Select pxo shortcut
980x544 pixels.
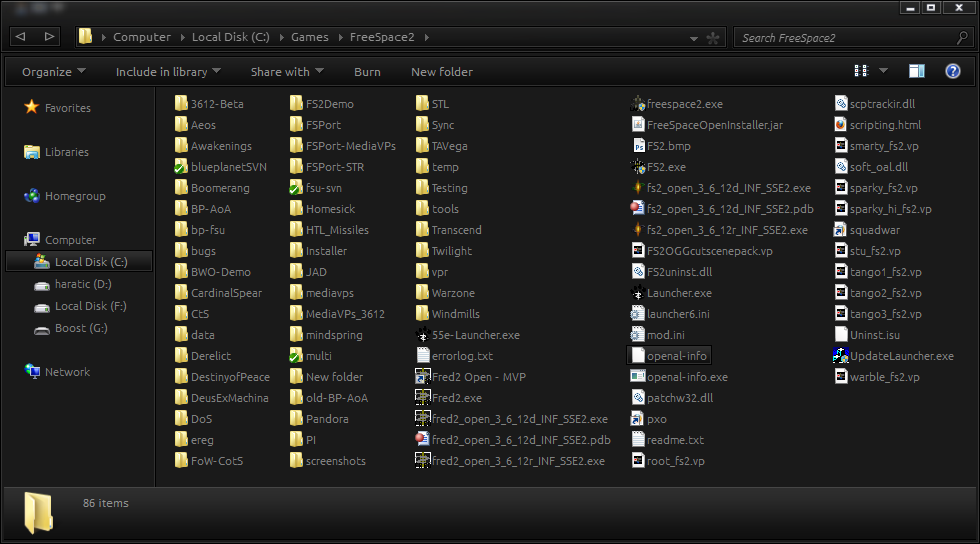649,419
